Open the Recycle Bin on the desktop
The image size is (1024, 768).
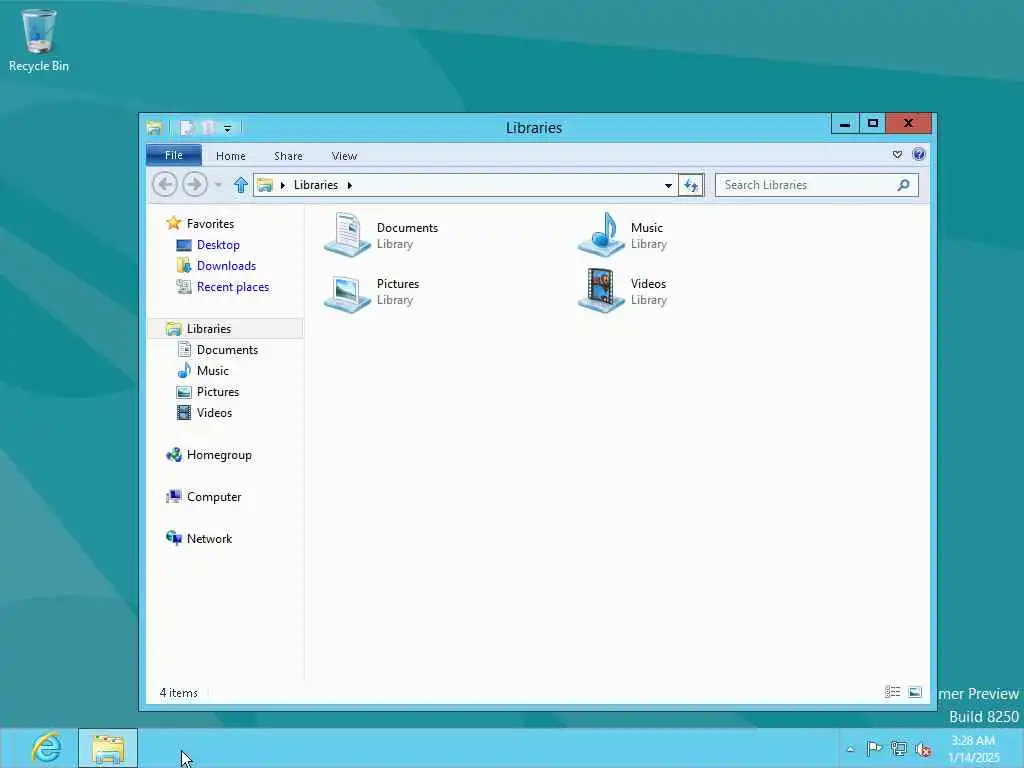pos(39,40)
